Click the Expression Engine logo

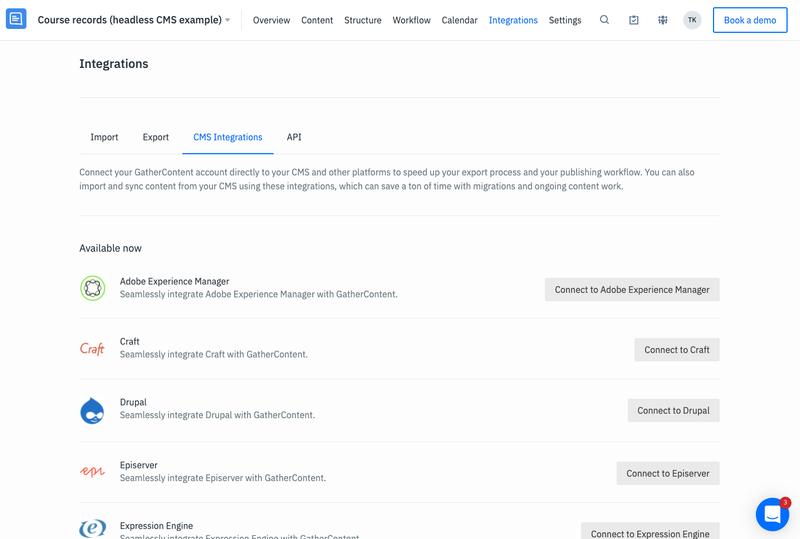coord(92,528)
